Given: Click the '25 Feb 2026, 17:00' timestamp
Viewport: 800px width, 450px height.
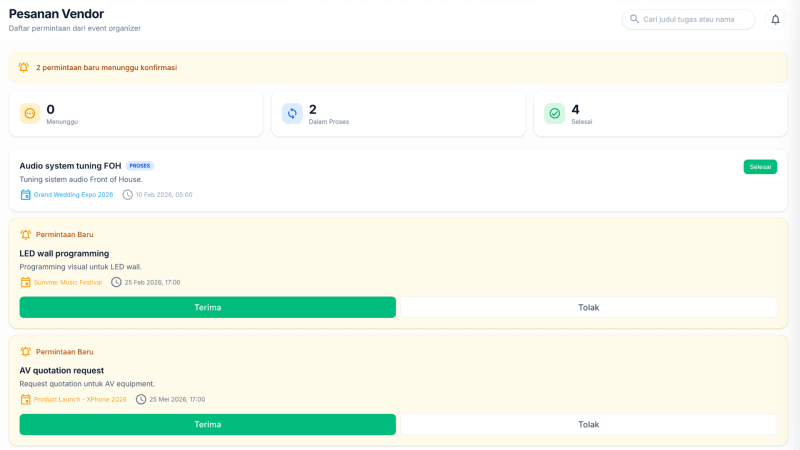Looking at the screenshot, I should (153, 283).
